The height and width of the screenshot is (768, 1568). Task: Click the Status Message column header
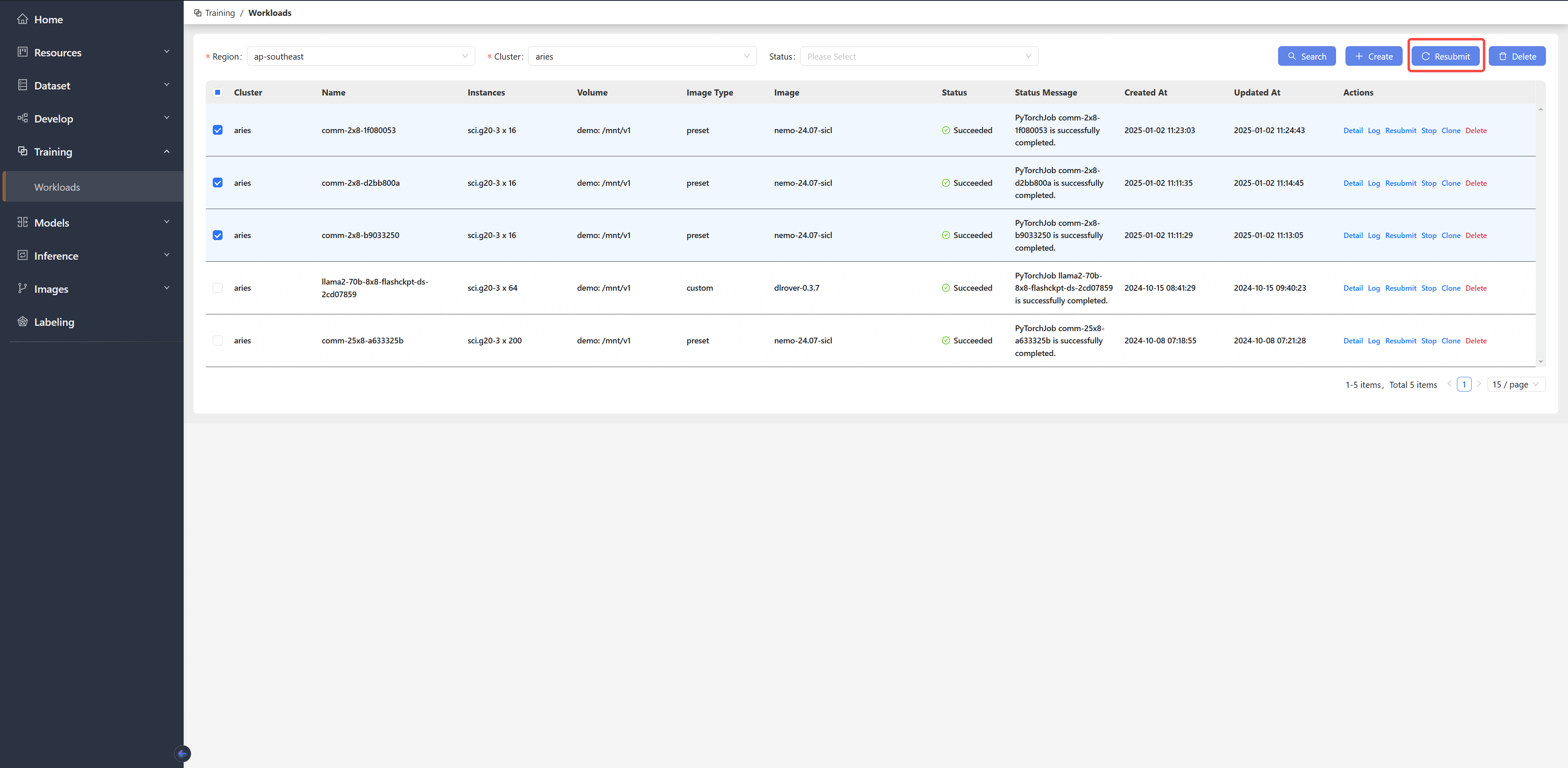(1045, 93)
